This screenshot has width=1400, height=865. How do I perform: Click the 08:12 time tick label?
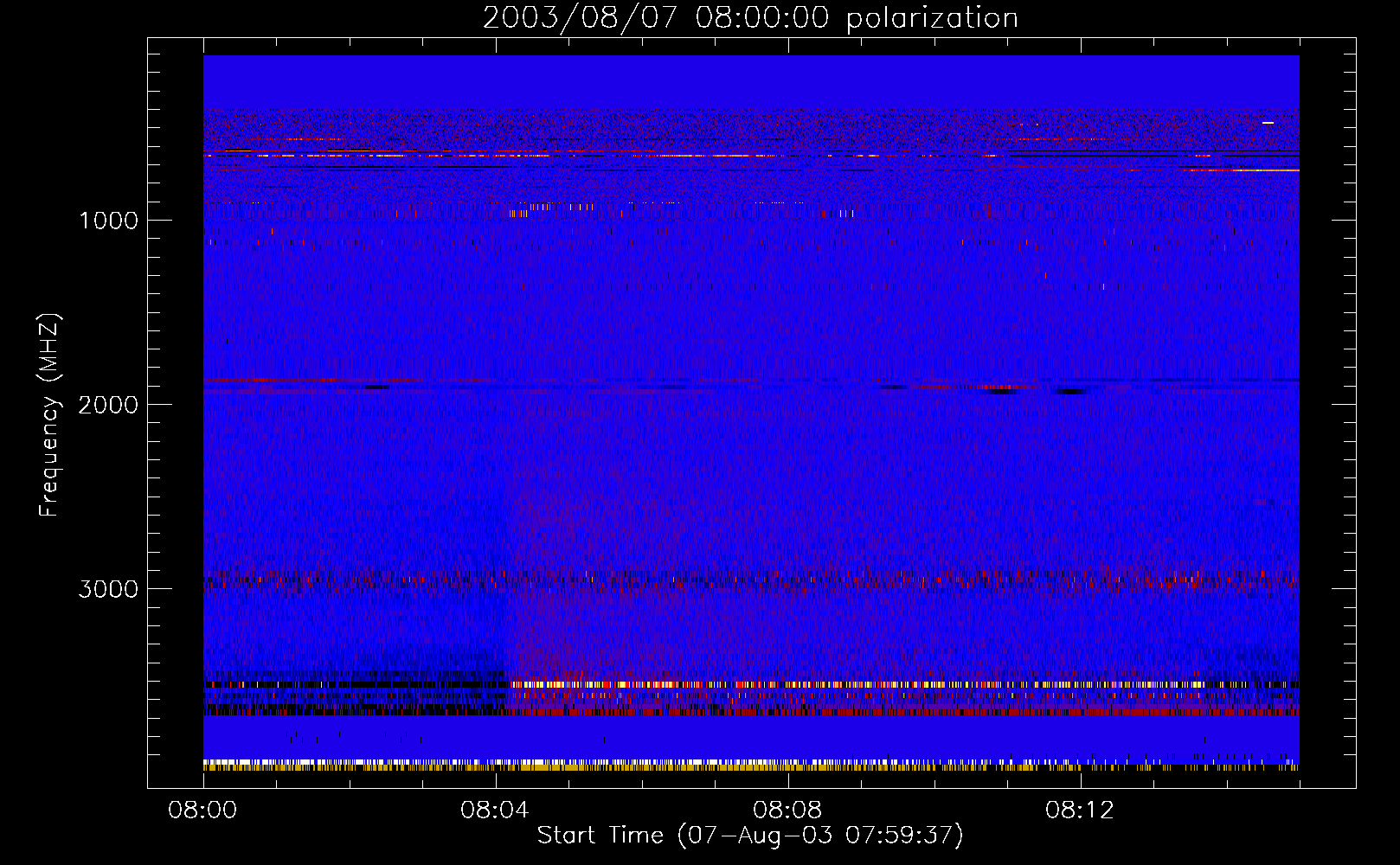pos(1080,811)
